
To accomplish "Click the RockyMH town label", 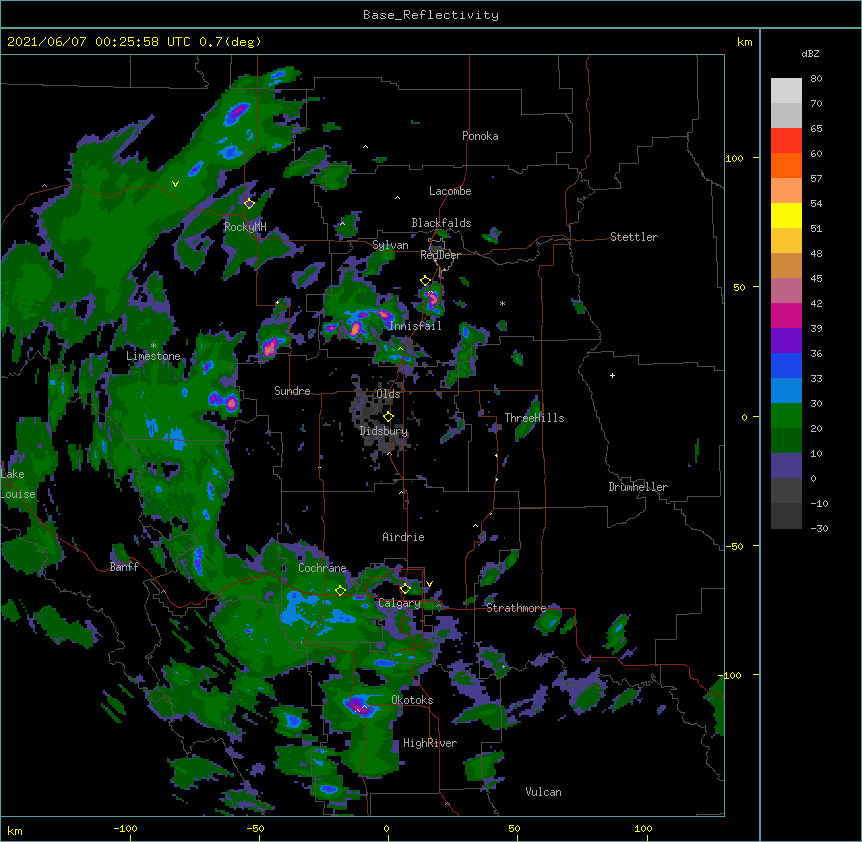I will click(x=245, y=227).
